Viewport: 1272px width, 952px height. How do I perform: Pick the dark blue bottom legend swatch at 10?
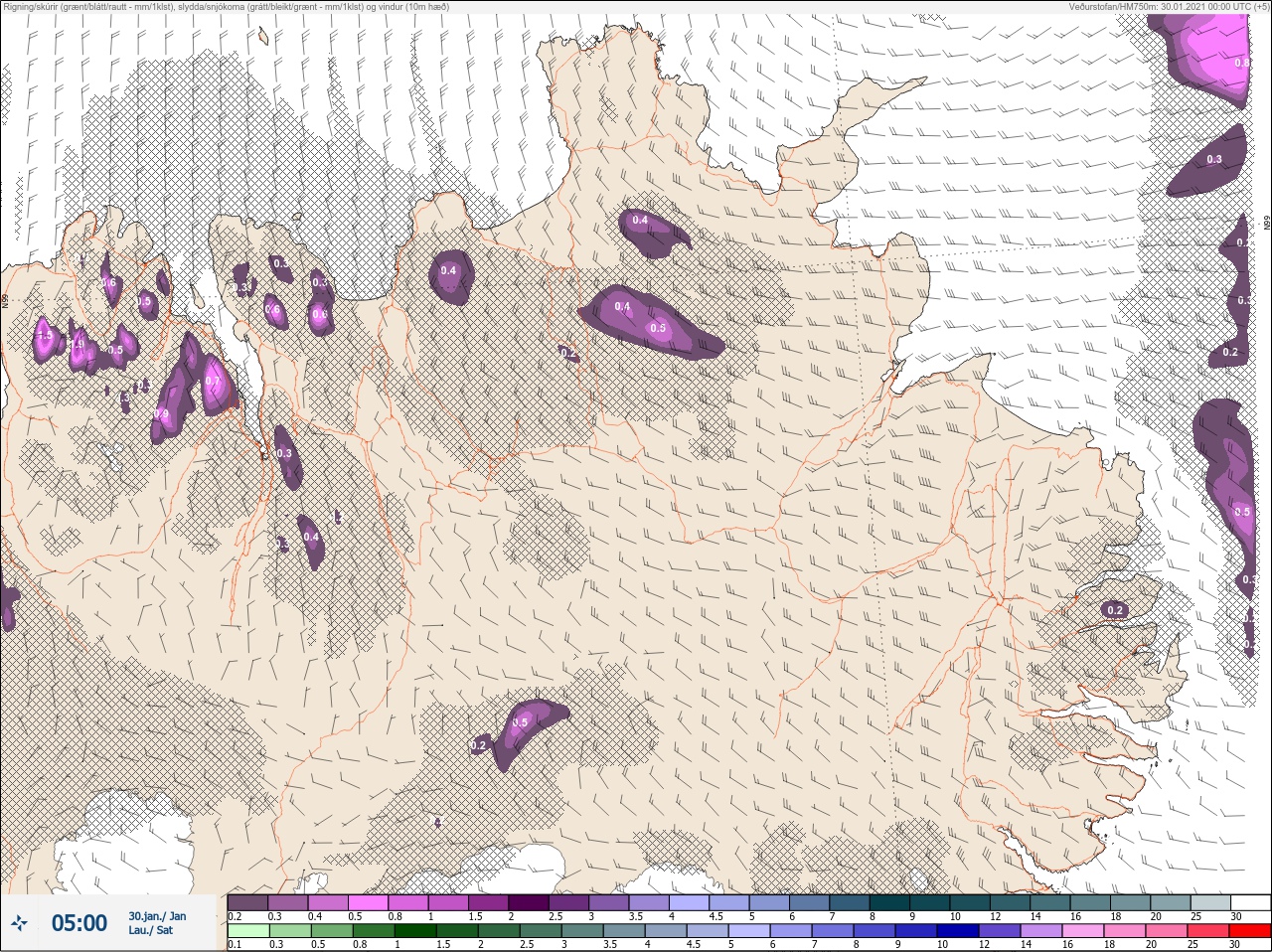(959, 931)
